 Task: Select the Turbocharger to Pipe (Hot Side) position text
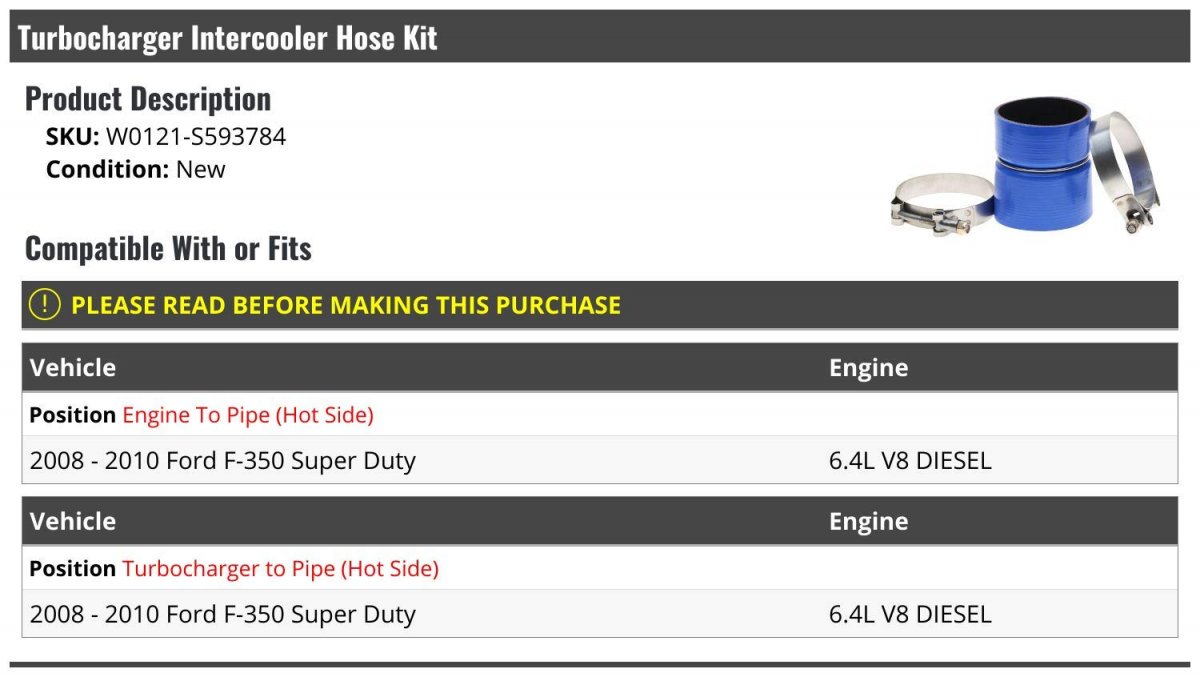point(281,569)
